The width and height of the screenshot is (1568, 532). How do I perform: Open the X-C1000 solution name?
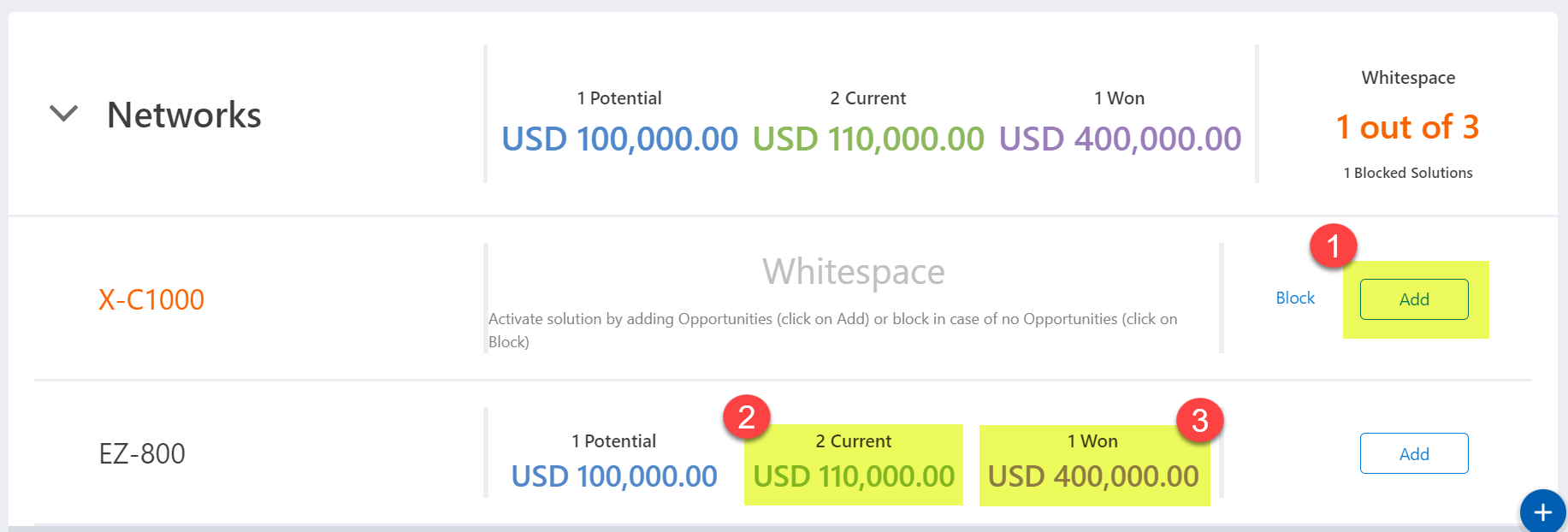point(151,299)
